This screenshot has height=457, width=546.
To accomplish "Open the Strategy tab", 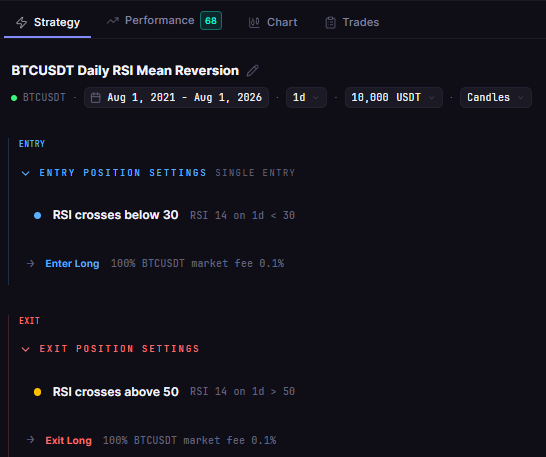I will [x=48, y=22].
